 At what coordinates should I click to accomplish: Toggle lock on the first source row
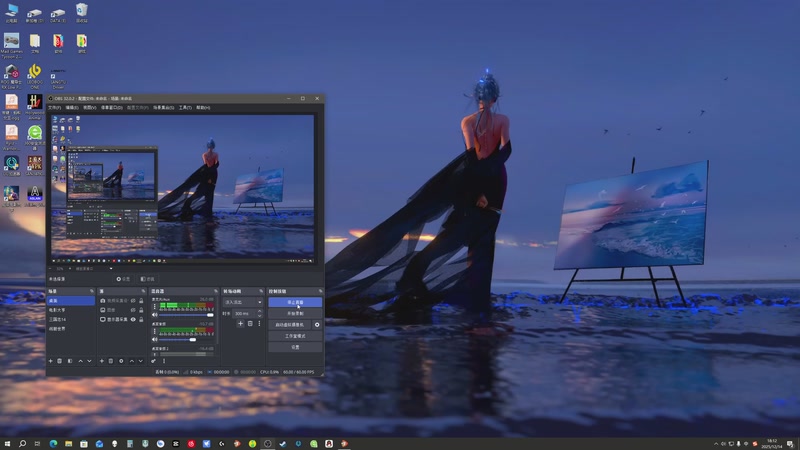pos(141,301)
